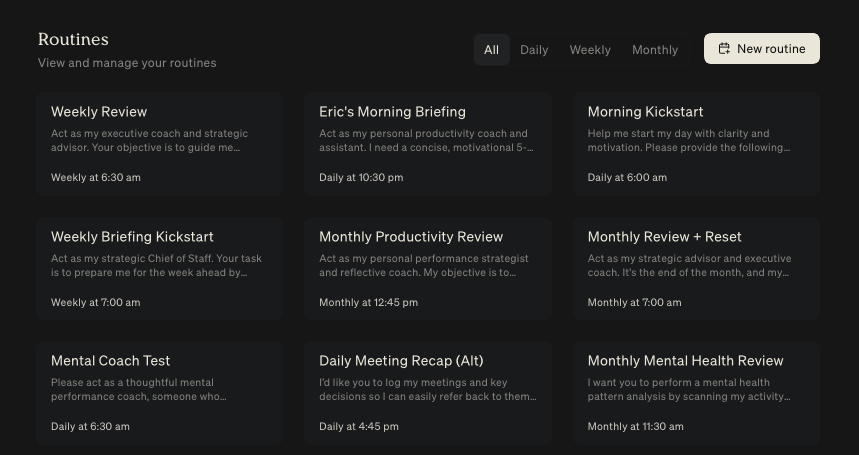Click the Routines page heading
Screen dimensions: 859x455
pyautogui.click(x=73, y=39)
